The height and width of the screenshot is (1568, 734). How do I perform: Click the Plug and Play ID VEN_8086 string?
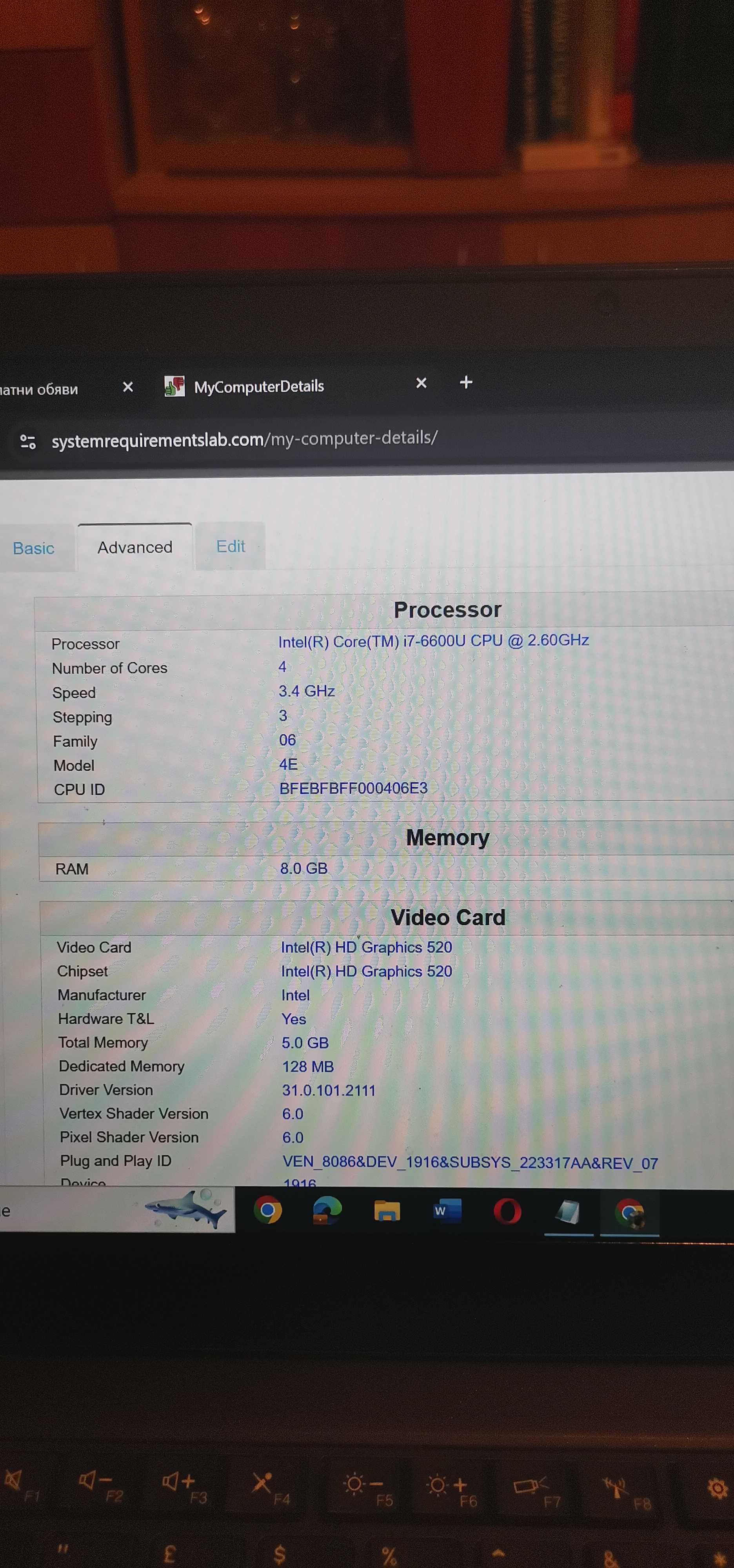(x=470, y=1163)
